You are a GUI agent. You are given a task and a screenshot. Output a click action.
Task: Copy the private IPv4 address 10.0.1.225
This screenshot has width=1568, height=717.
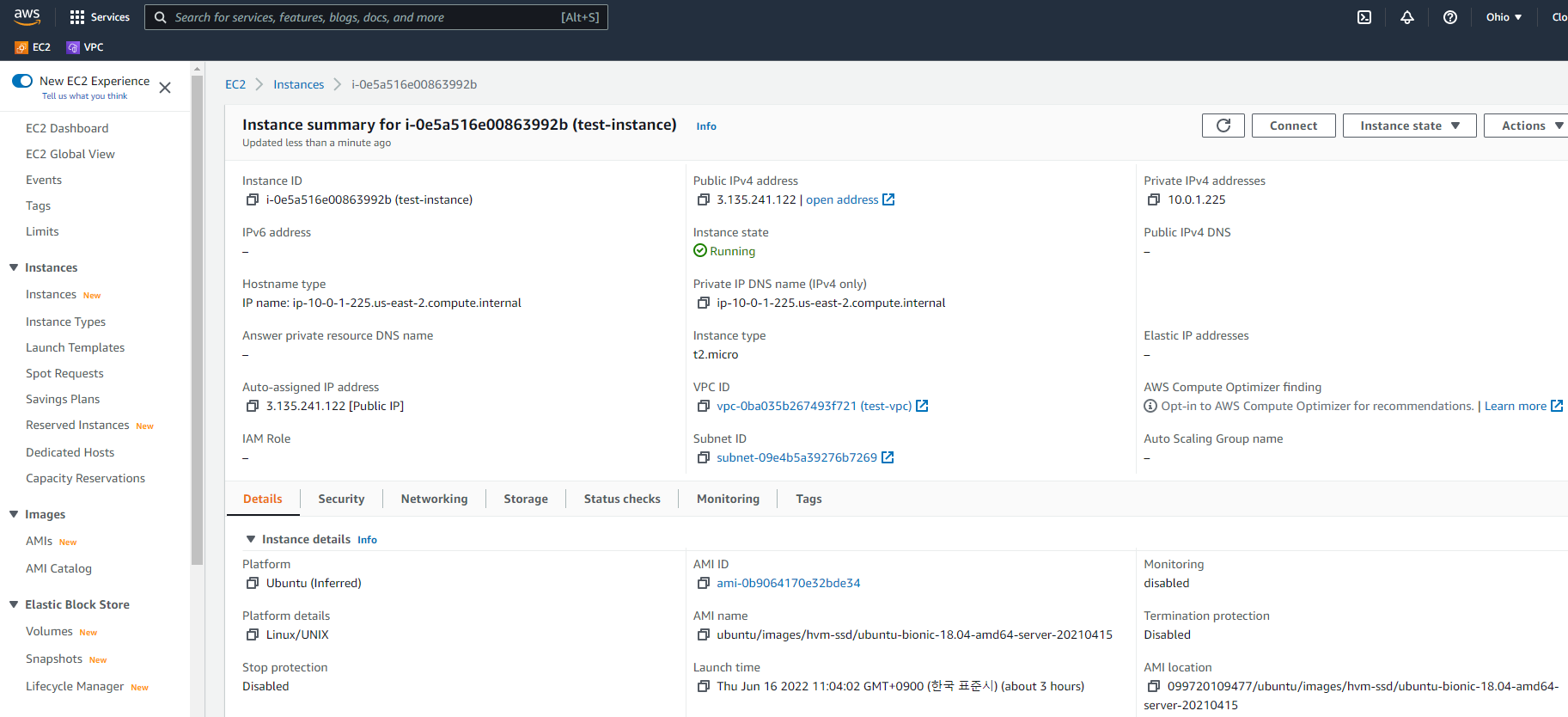click(1154, 199)
